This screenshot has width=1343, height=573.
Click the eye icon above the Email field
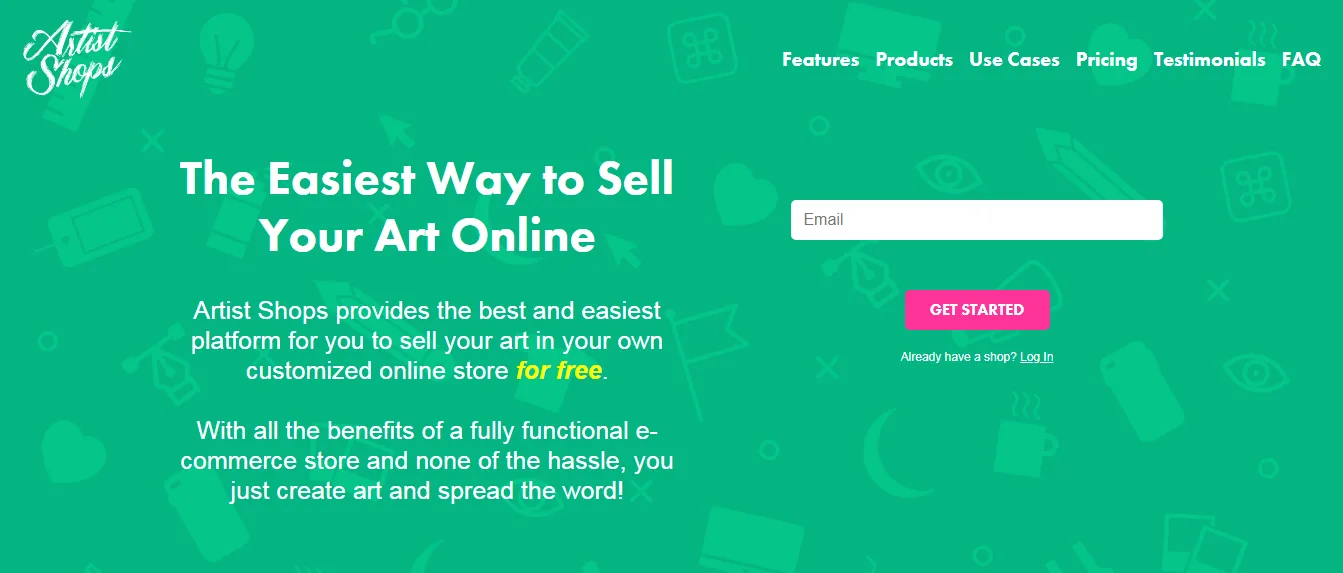pos(948,172)
